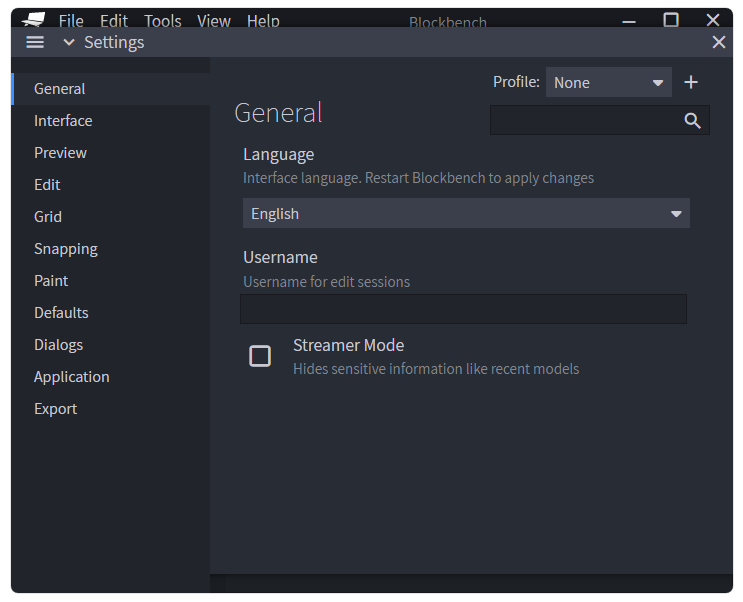Screen dimensions: 743x602
Task: Open the Language dropdown
Action: pos(466,214)
